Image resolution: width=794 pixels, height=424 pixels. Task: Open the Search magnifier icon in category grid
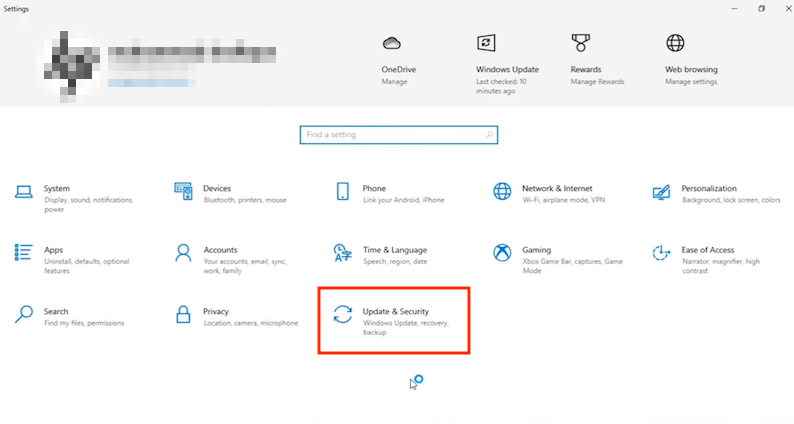coord(24,314)
